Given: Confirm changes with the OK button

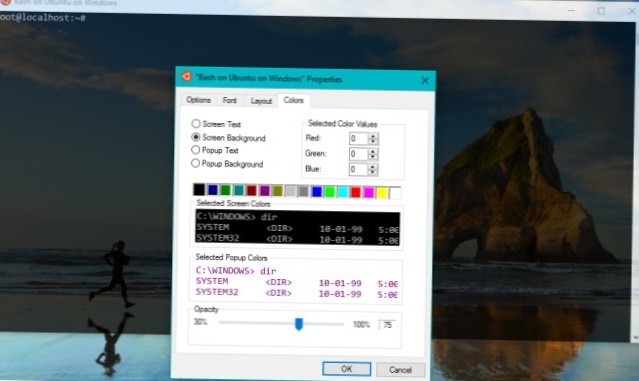Looking at the screenshot, I should click(x=347, y=369).
